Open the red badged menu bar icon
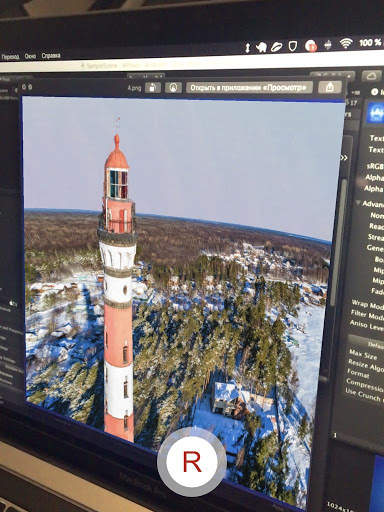This screenshot has width=384, height=512. 311,45
